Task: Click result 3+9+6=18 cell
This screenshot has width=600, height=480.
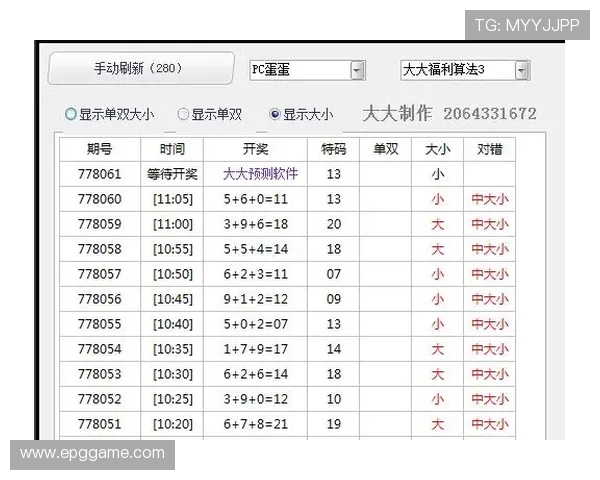Action: (x=255, y=224)
